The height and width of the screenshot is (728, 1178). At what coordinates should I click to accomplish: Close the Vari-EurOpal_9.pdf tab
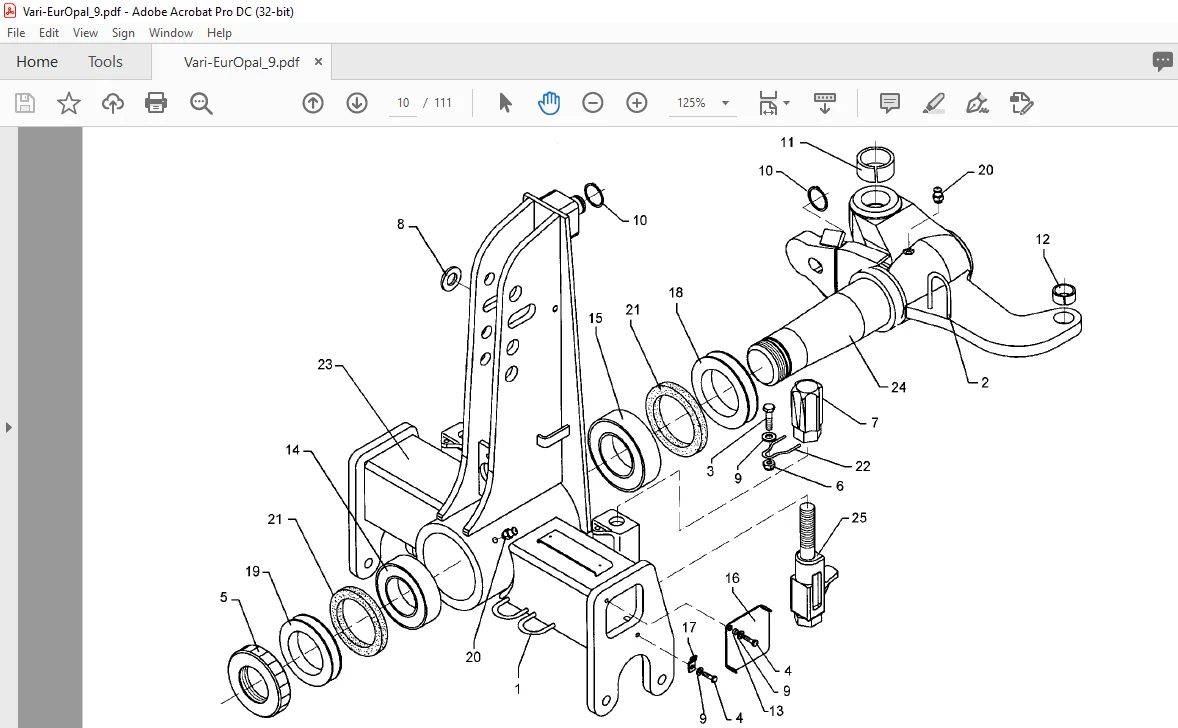pyautogui.click(x=319, y=62)
